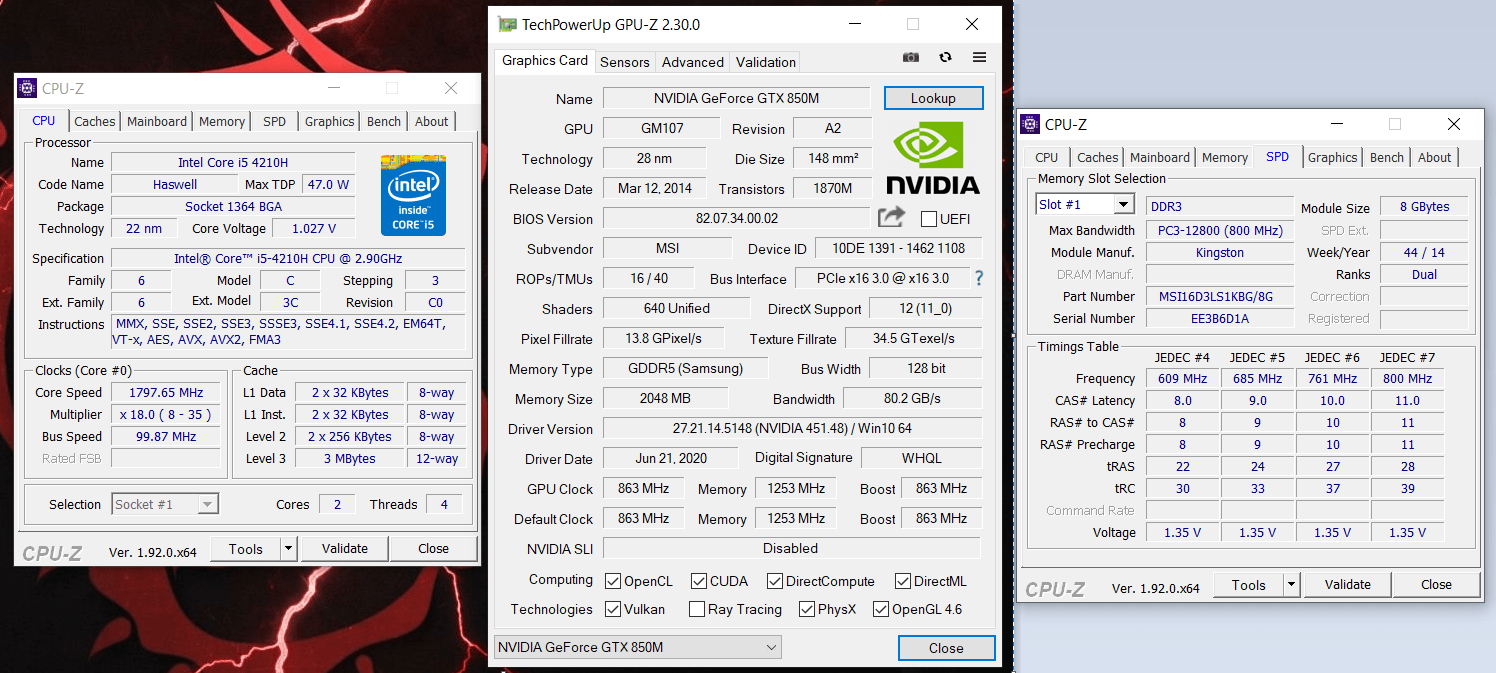Click right CPU-Z window title icon
The height and width of the screenshot is (673, 1496).
[x=1030, y=124]
